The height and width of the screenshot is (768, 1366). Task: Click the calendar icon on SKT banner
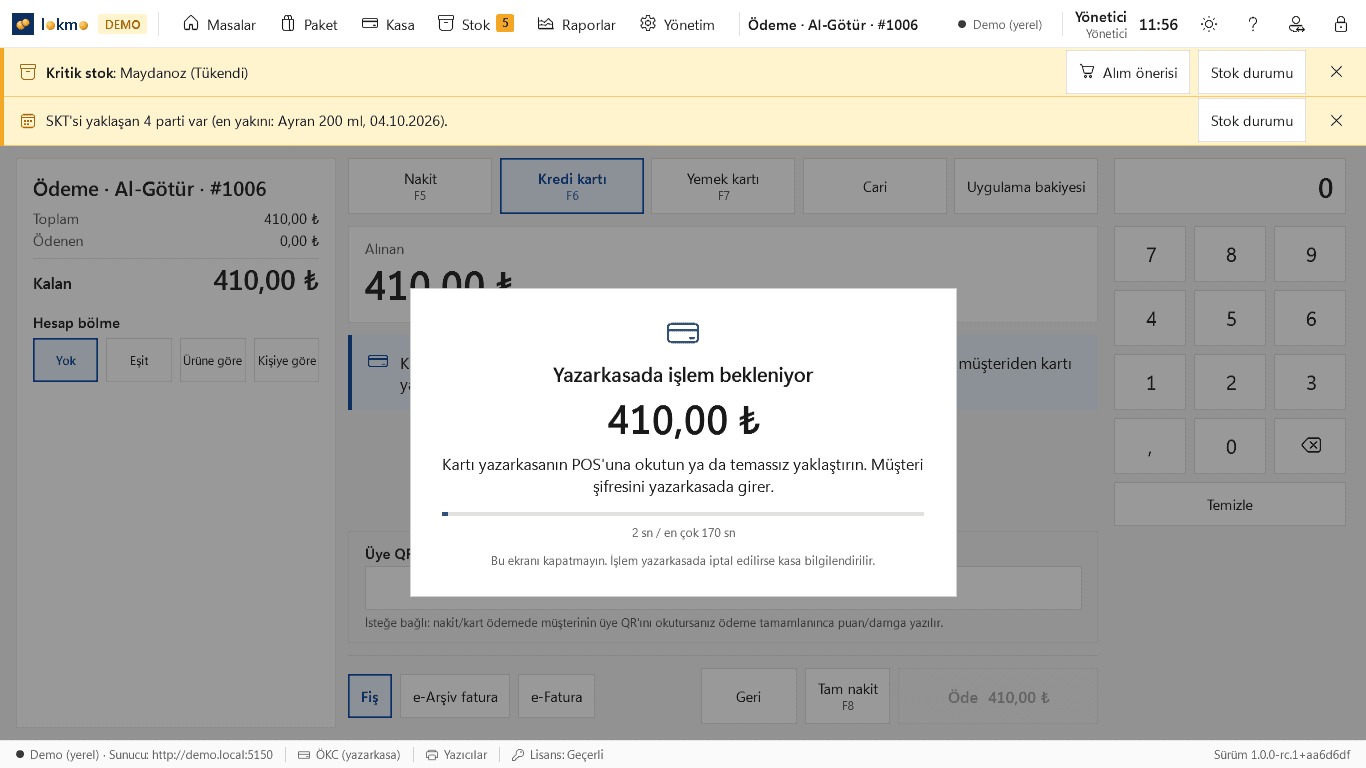28,120
